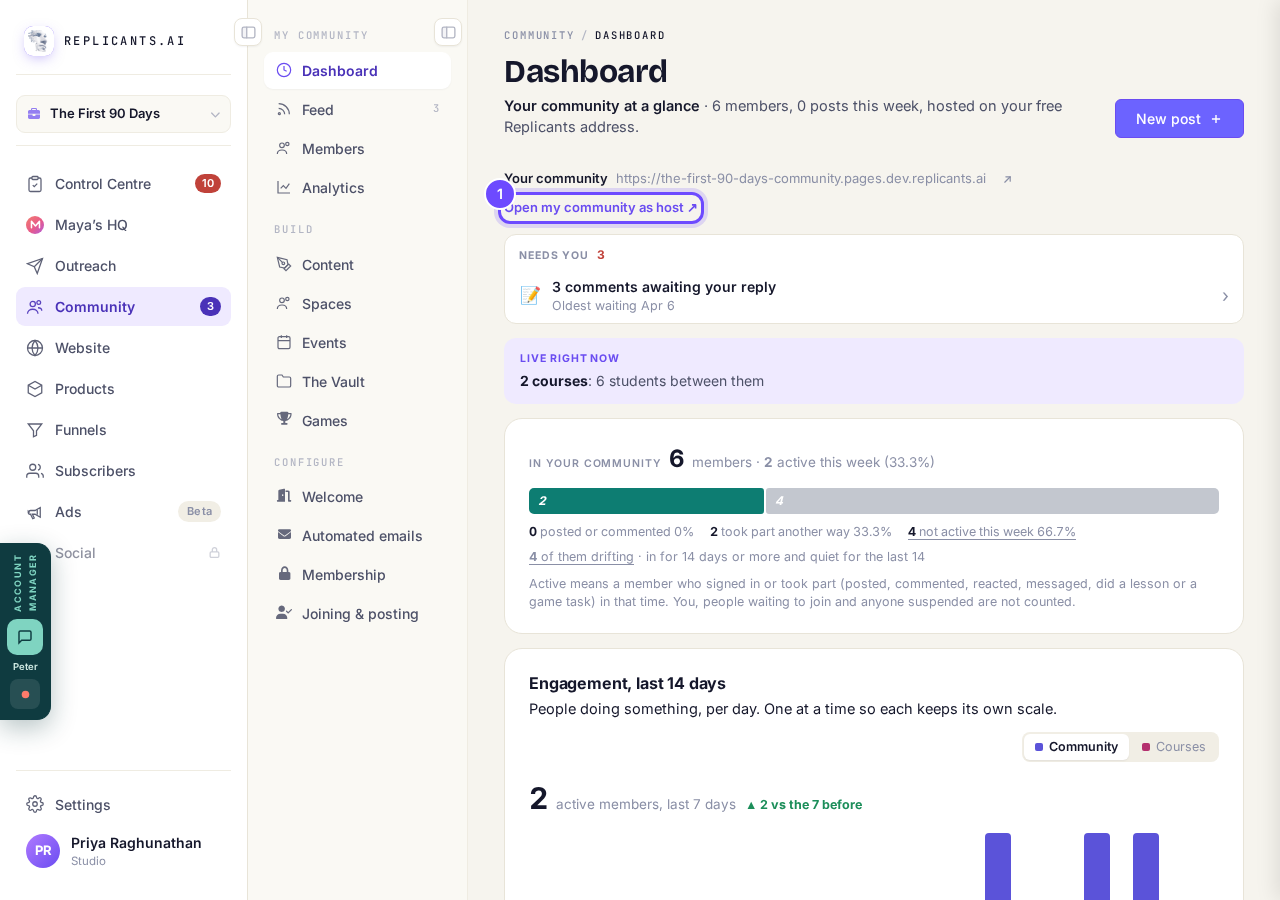Image resolution: width=1280 pixels, height=900 pixels.
Task: Click the 4 of them drifting link
Action: 581,557
